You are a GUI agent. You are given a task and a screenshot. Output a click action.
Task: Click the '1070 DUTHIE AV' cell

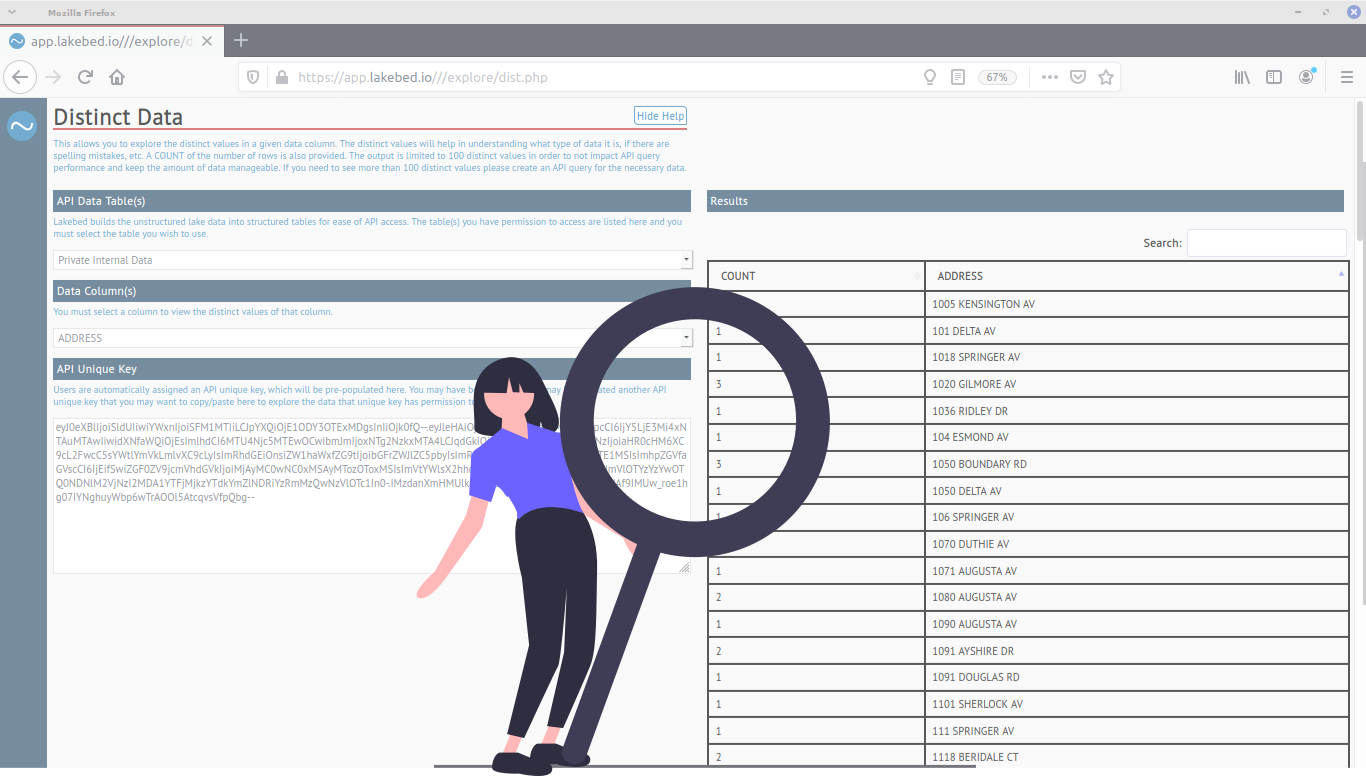[x=1137, y=544]
